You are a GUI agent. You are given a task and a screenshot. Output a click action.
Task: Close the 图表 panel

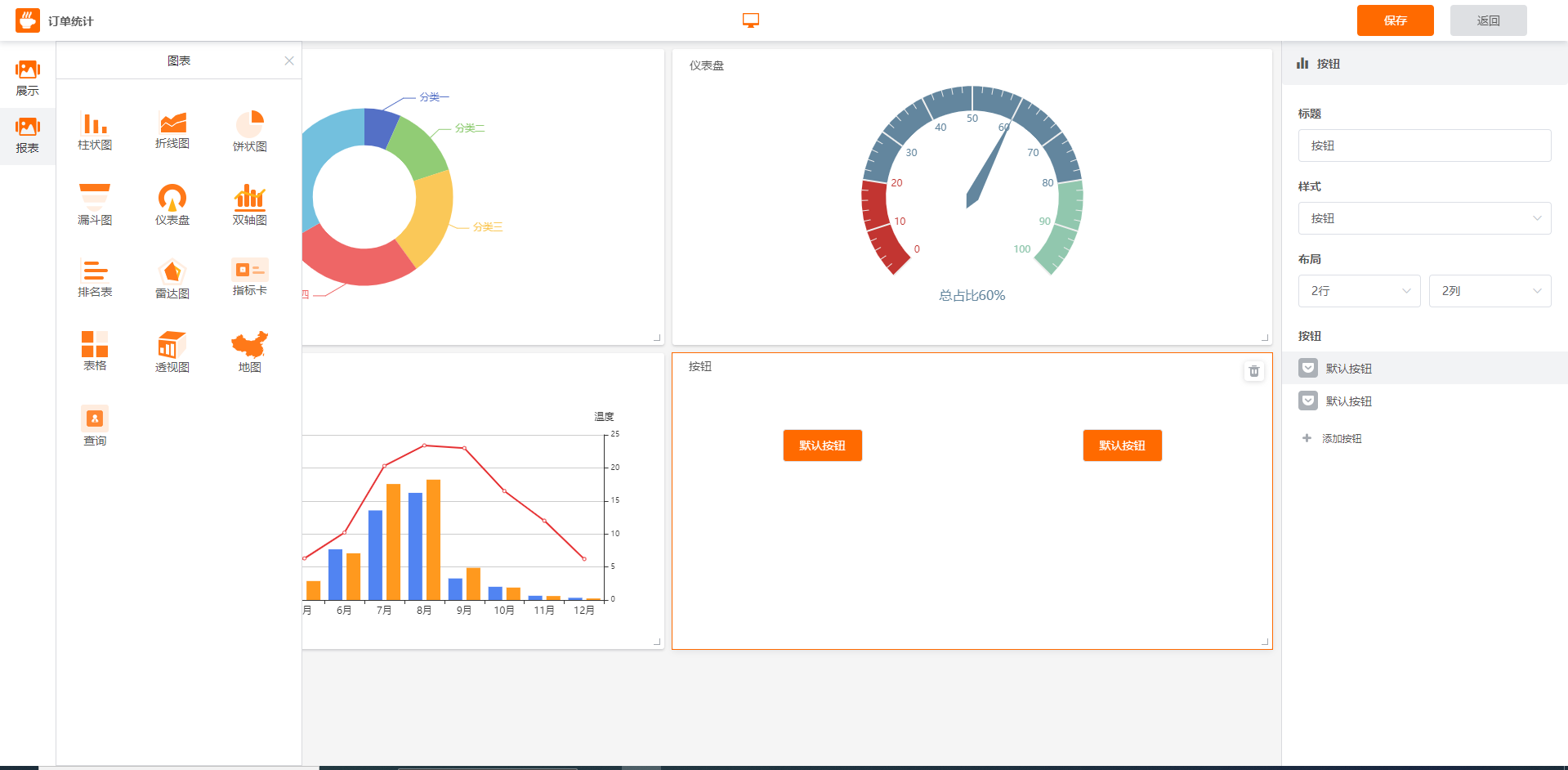coord(289,60)
